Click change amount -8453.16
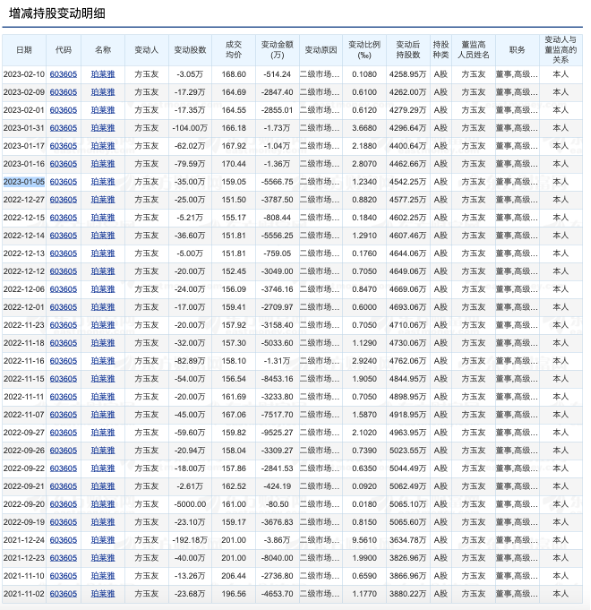The width and height of the screenshot is (591, 610). click(x=277, y=379)
